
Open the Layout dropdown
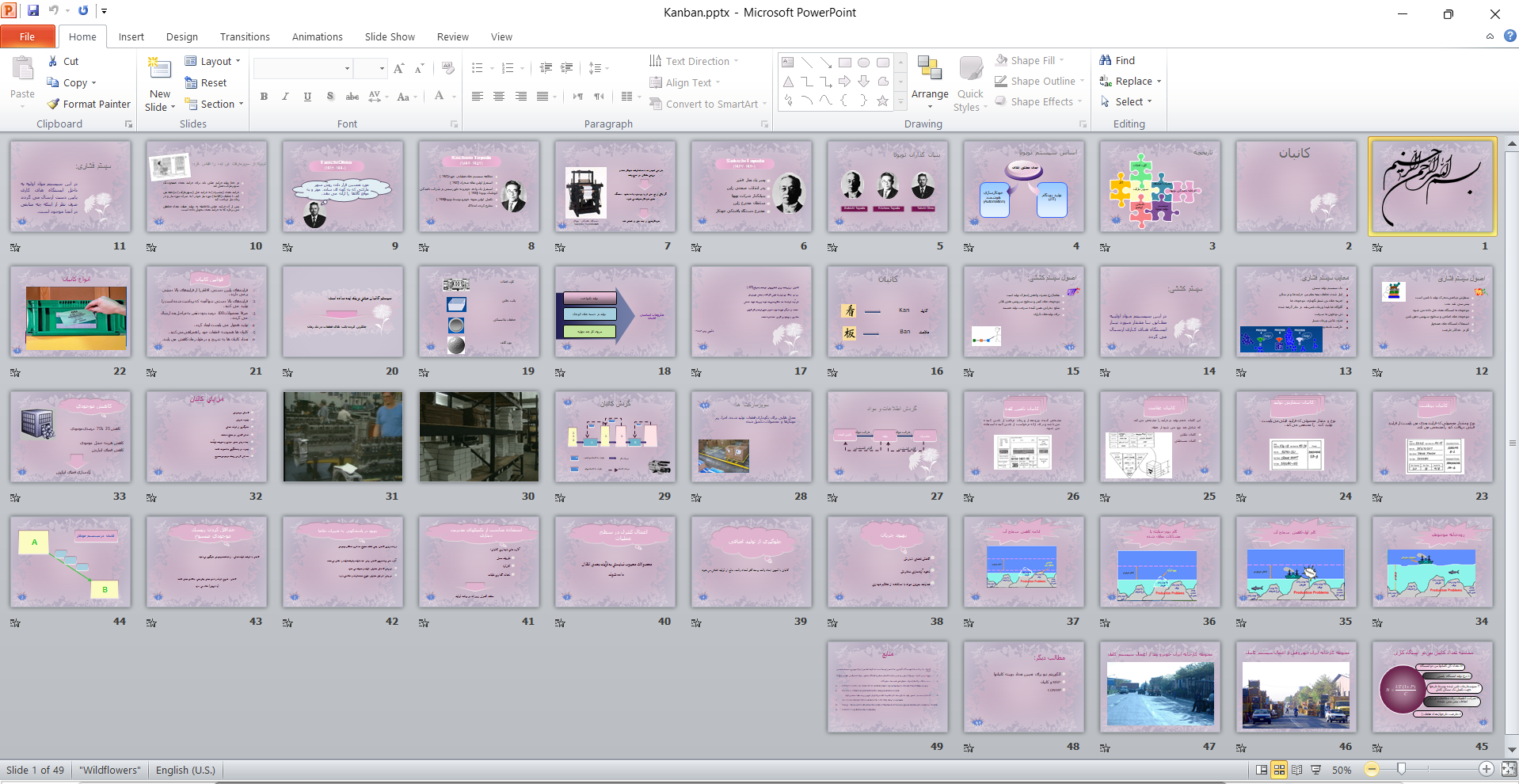(212, 61)
